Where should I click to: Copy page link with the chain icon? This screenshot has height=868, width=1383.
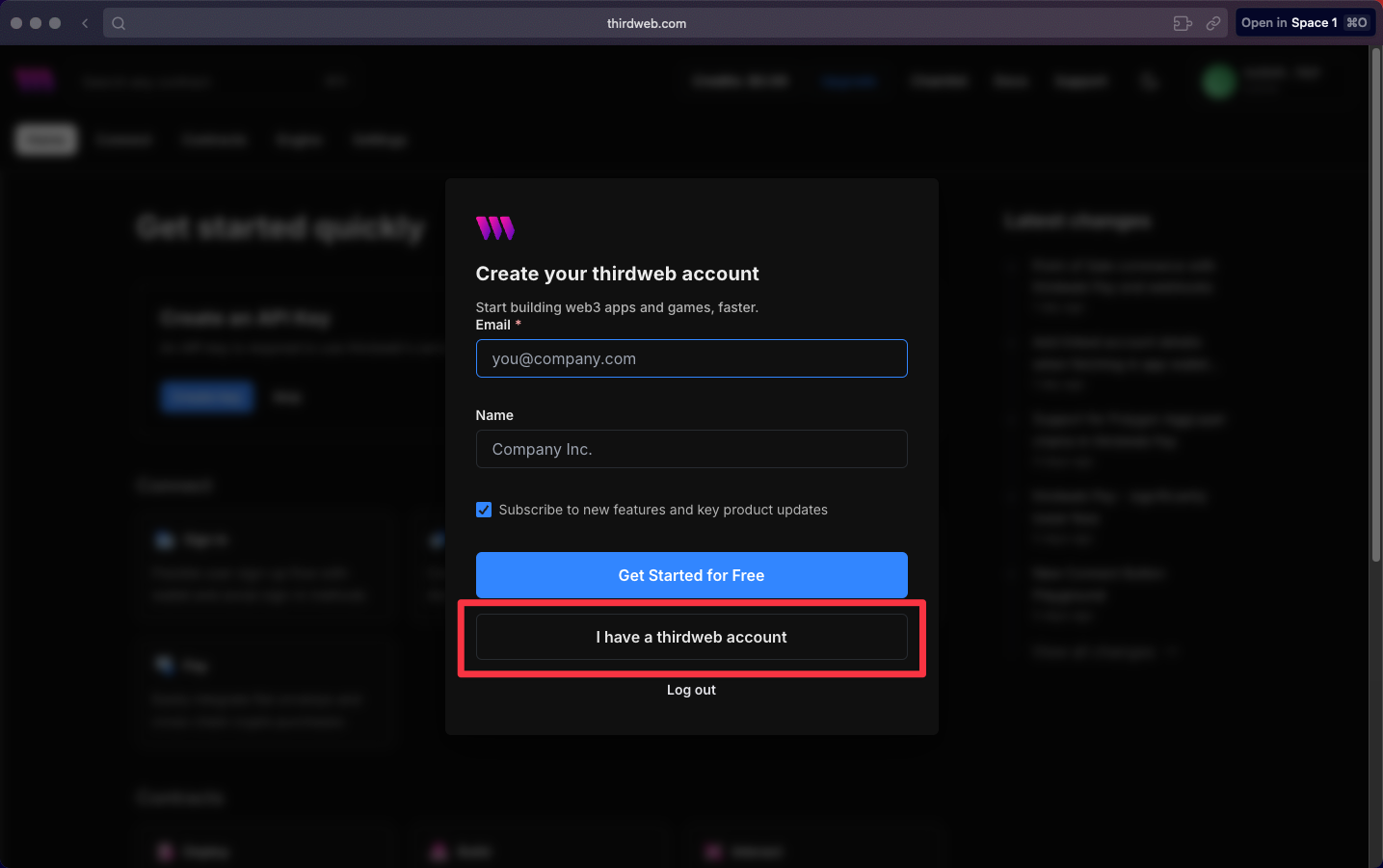(1213, 23)
